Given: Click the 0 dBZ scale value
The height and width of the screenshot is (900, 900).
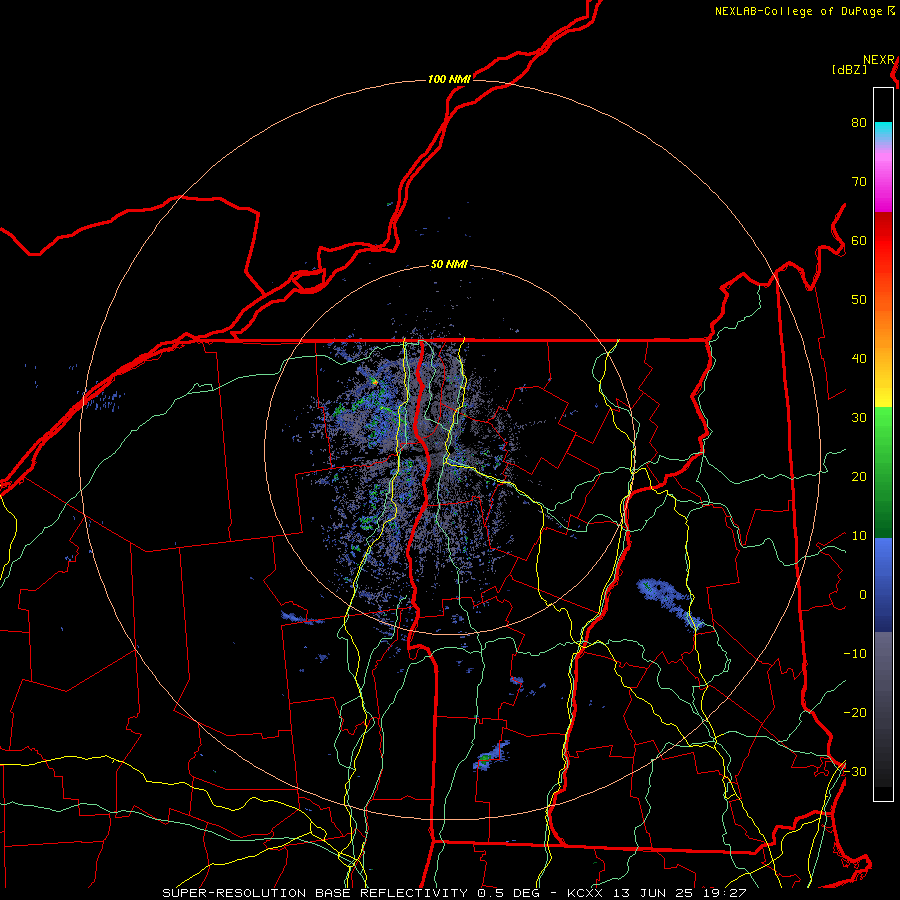Looking at the screenshot, I should [x=863, y=595].
